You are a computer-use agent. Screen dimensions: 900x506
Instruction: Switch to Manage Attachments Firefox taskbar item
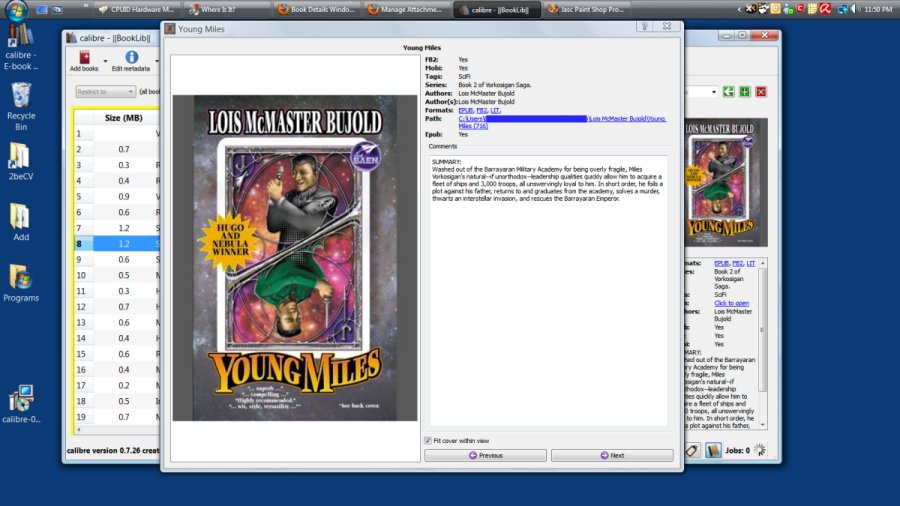pyautogui.click(x=407, y=9)
